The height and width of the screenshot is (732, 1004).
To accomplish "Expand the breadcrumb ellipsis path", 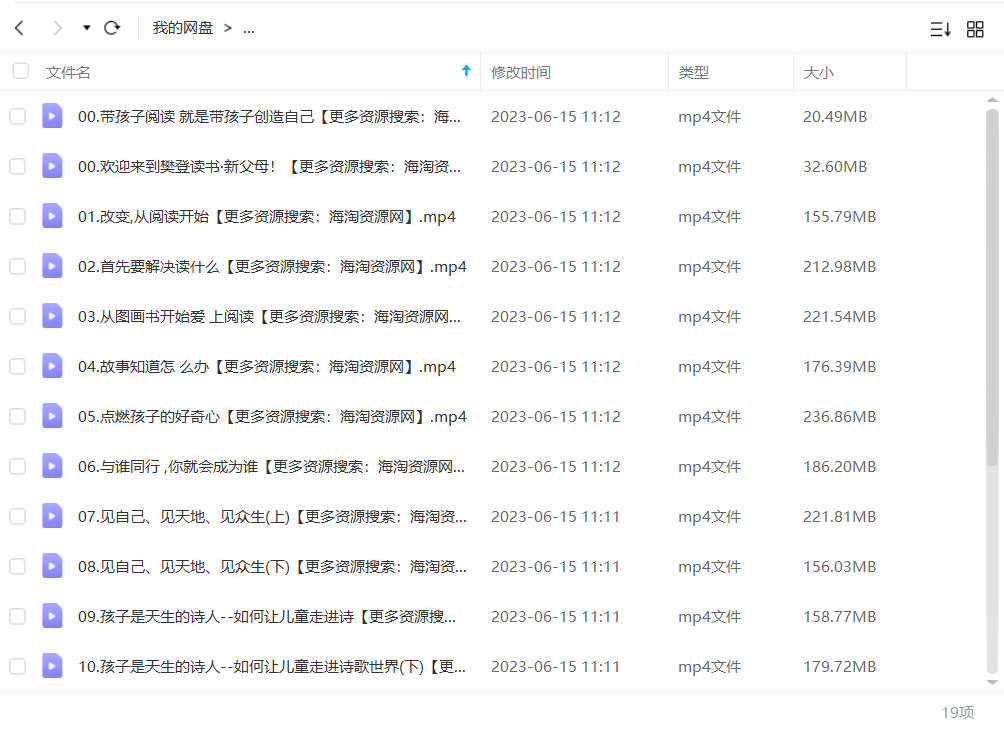I will [x=248, y=29].
